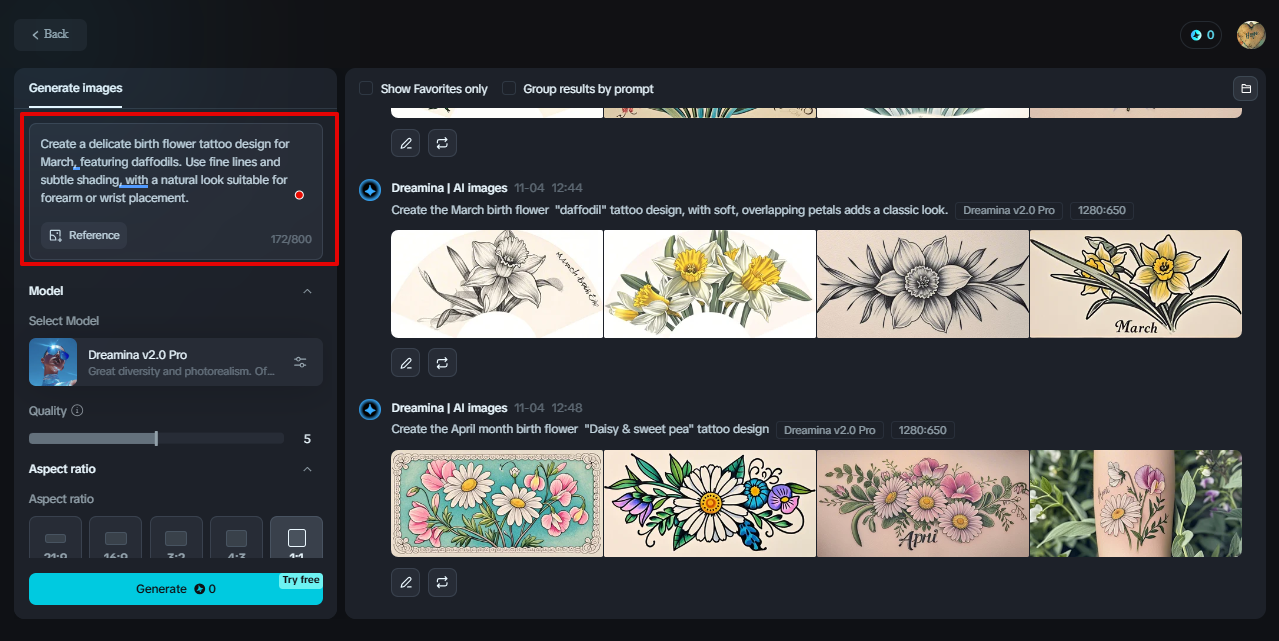The height and width of the screenshot is (641, 1279).
Task: Go back using the Back button
Action: (50, 35)
